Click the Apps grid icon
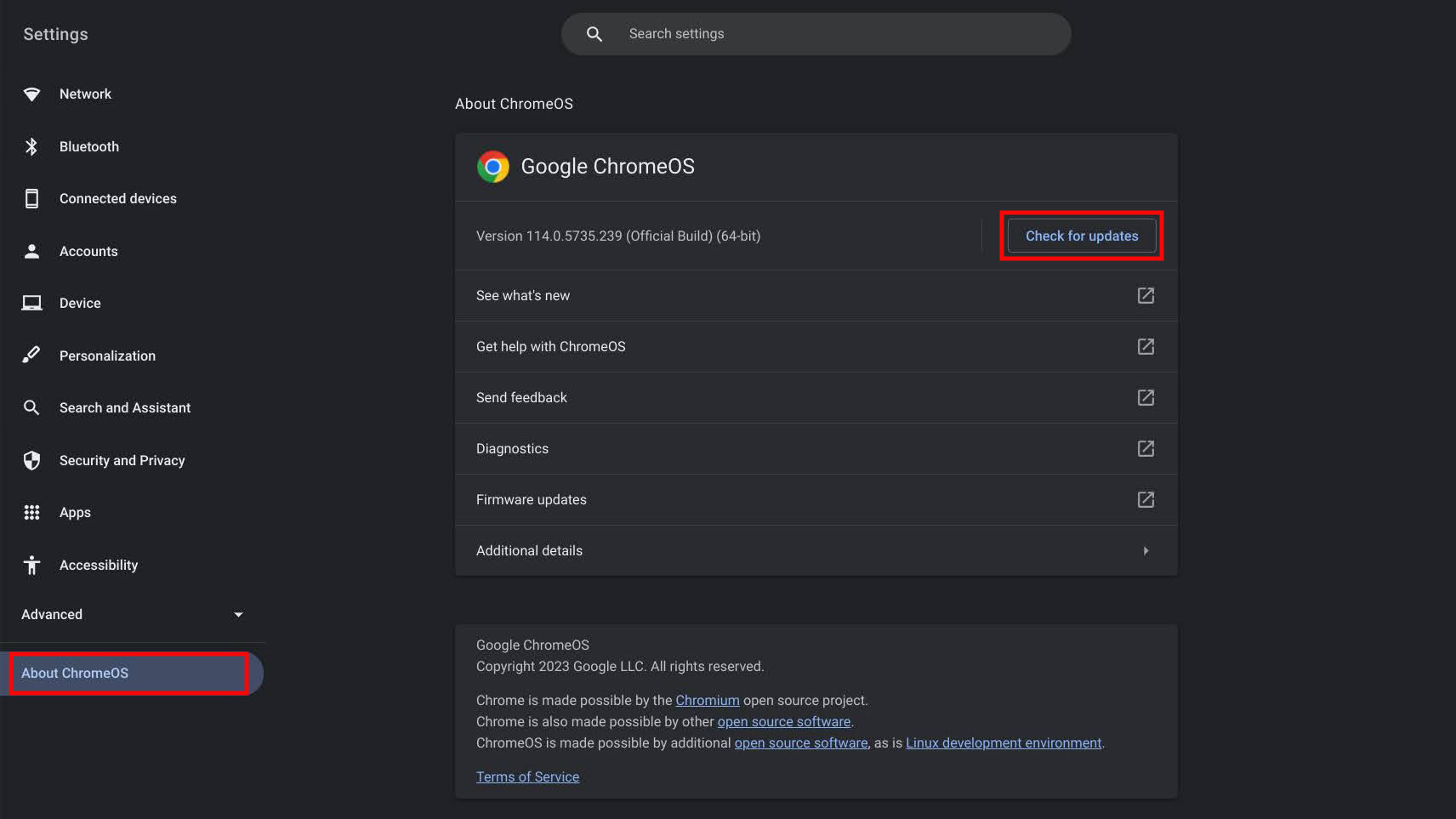Viewport: 1456px width, 819px height. [x=31, y=512]
